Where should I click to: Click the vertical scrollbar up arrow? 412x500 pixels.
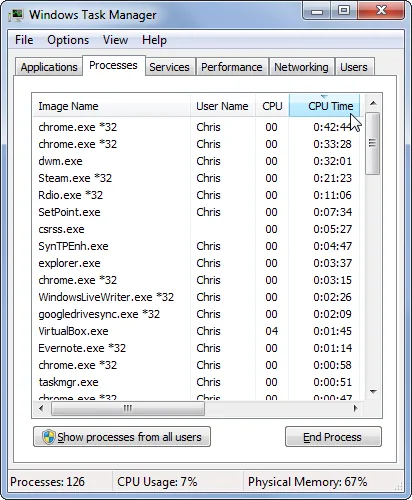coord(373,103)
